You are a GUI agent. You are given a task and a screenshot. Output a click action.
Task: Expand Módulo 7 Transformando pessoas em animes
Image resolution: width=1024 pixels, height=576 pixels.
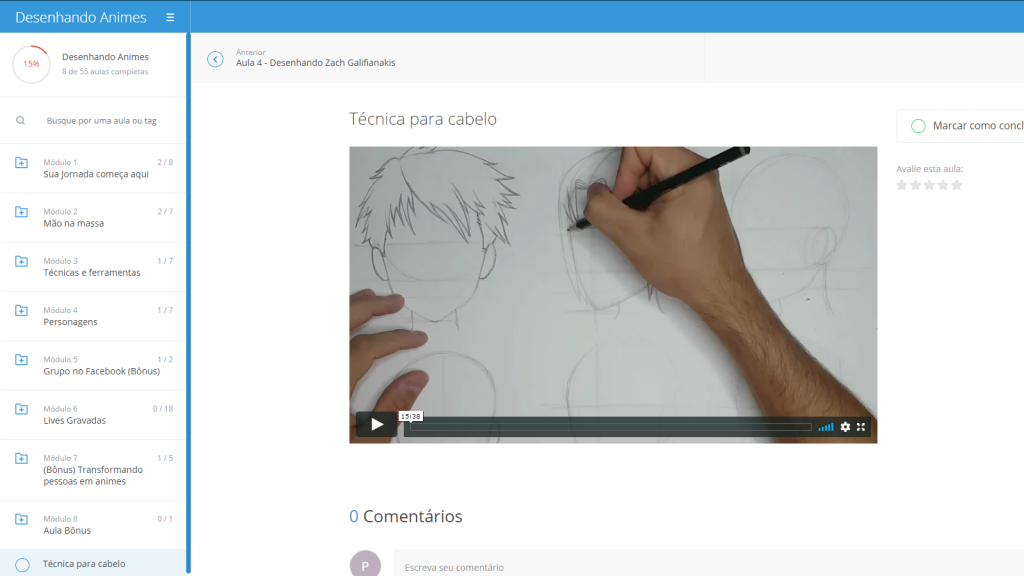pos(93,470)
